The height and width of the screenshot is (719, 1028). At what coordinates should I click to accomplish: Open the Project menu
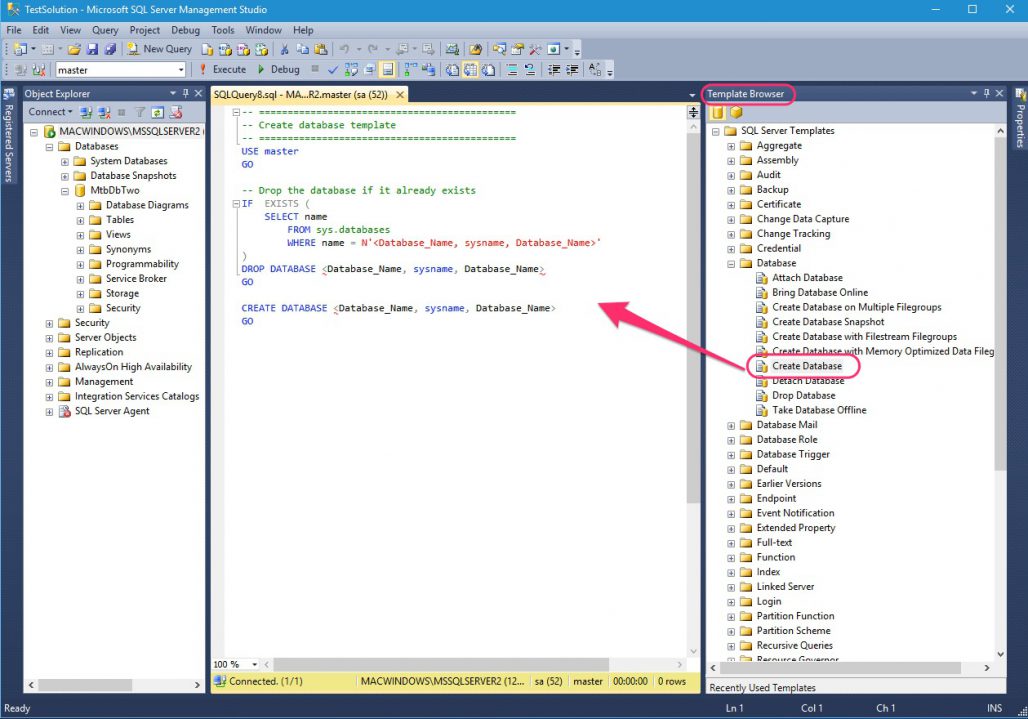(x=144, y=30)
